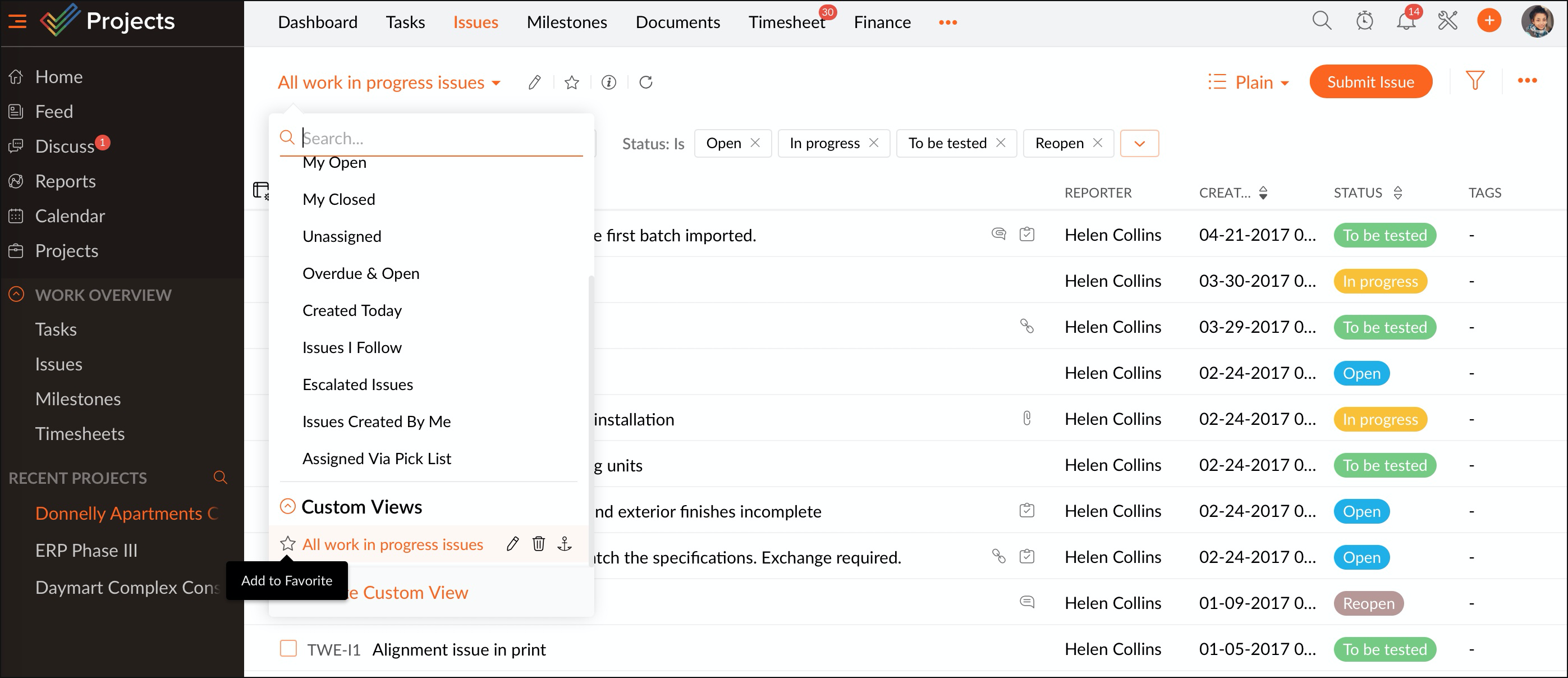Click the Submit Issue button
This screenshot has height=678, width=1568.
click(1370, 82)
